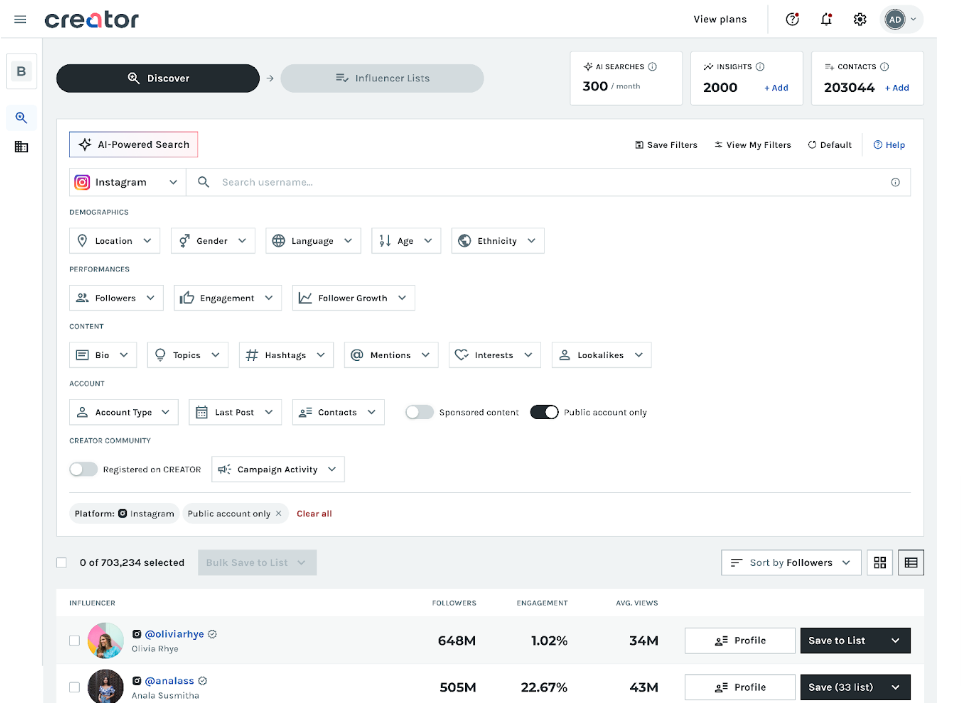Click Clear all to remove active filters

point(313,513)
